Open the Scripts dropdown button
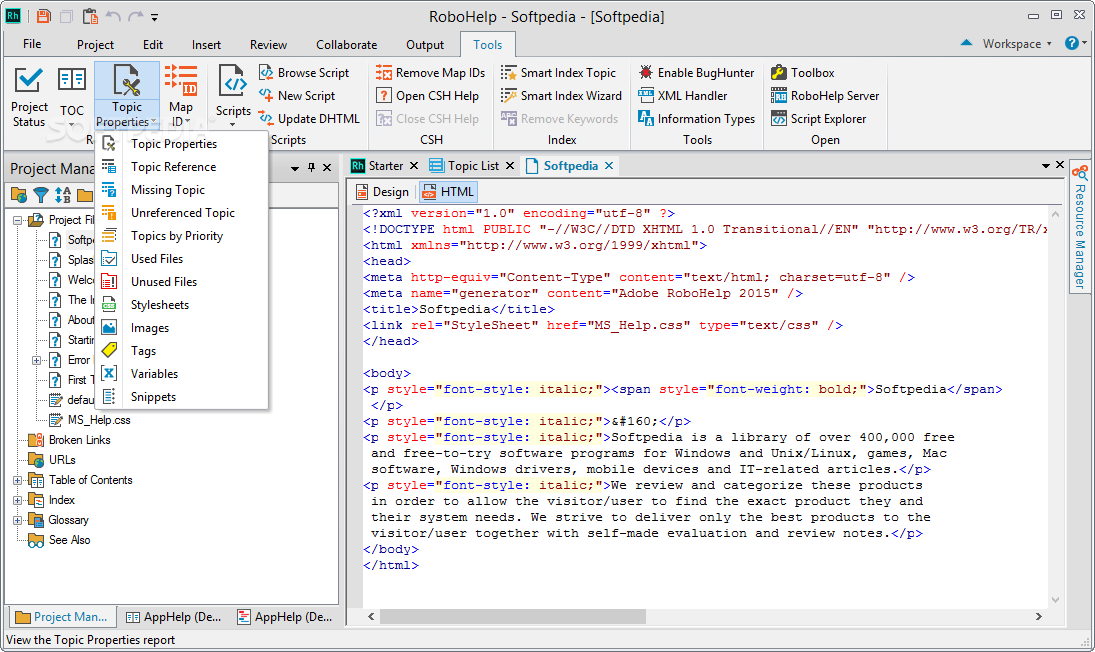 tap(233, 97)
